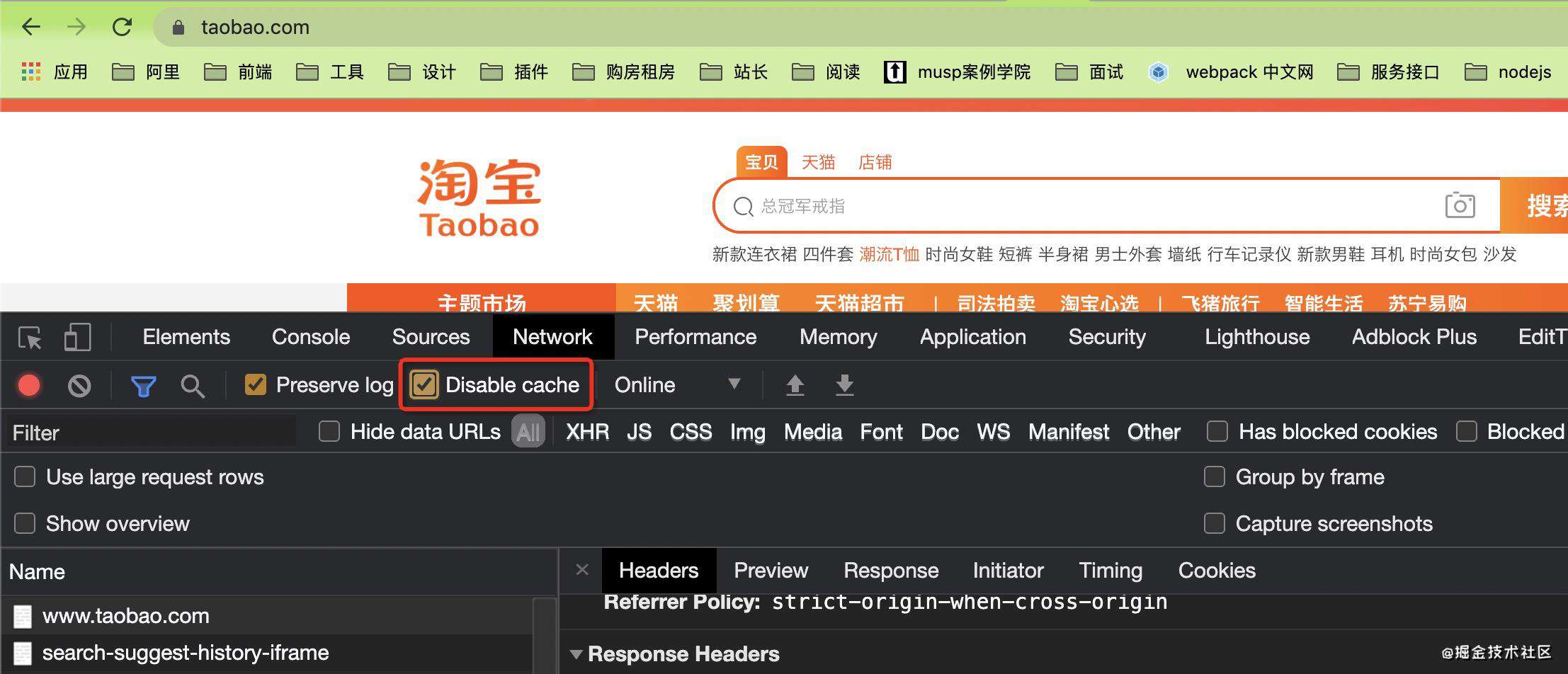
Task: Check the Blocked requests checkbox
Action: click(x=1466, y=431)
